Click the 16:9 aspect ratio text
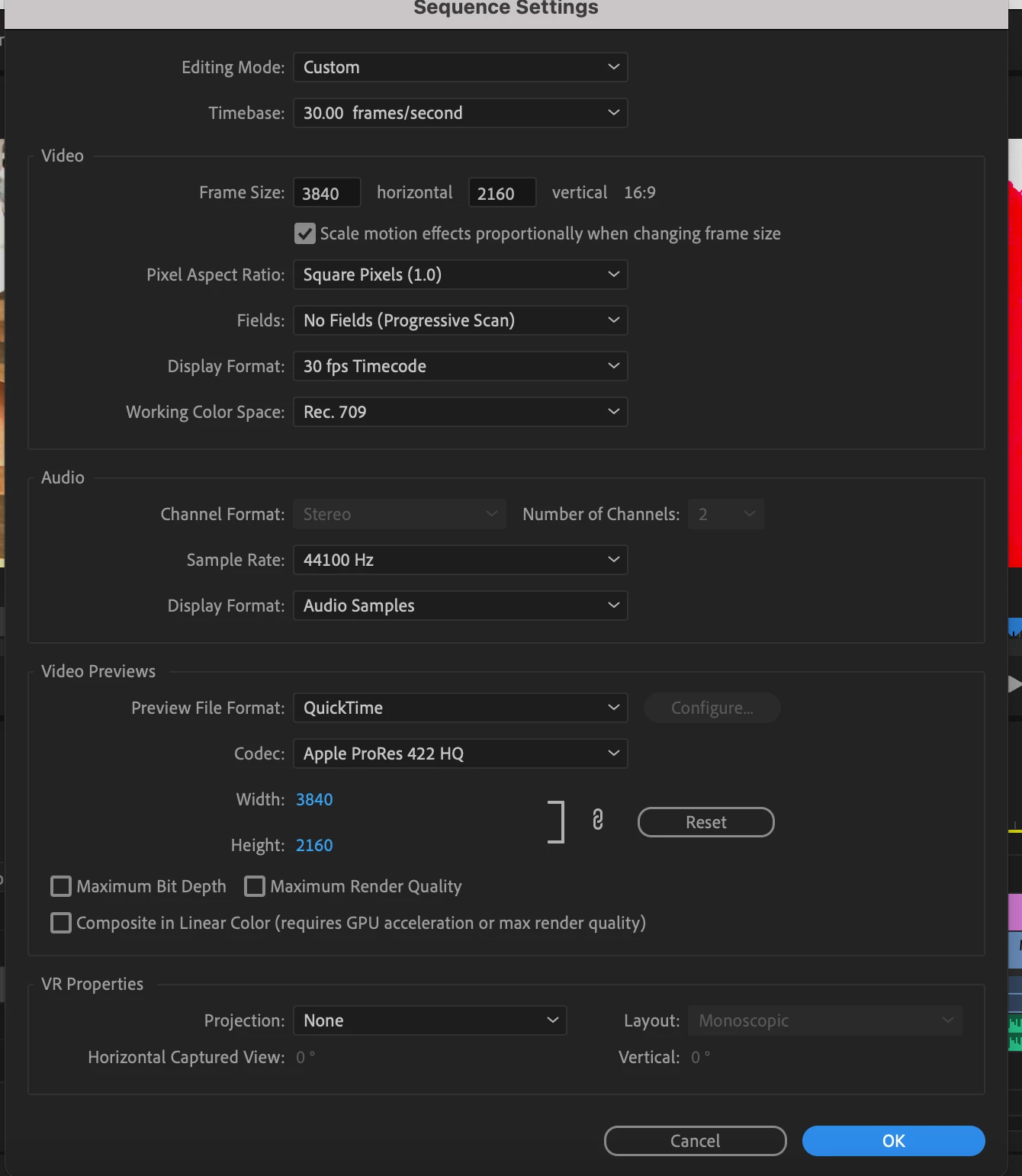 click(640, 192)
